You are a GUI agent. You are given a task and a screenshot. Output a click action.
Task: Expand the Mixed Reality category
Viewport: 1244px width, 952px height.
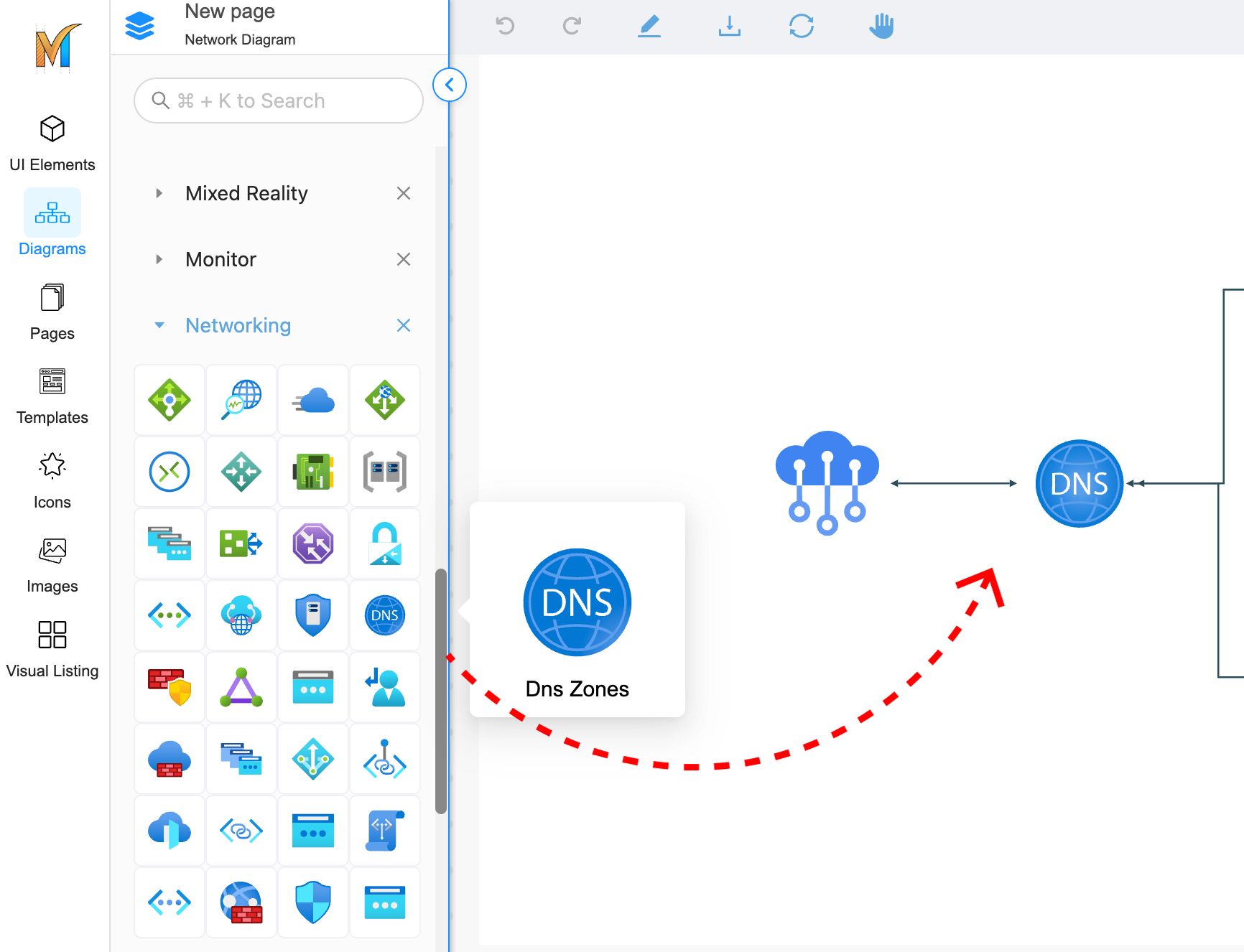click(159, 193)
